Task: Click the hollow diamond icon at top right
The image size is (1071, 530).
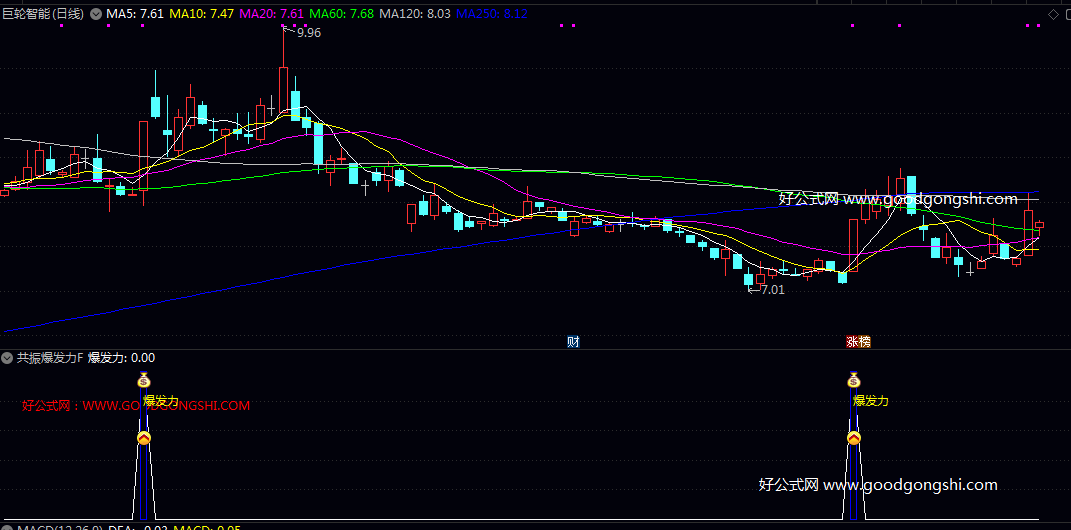Action: click(x=1053, y=14)
